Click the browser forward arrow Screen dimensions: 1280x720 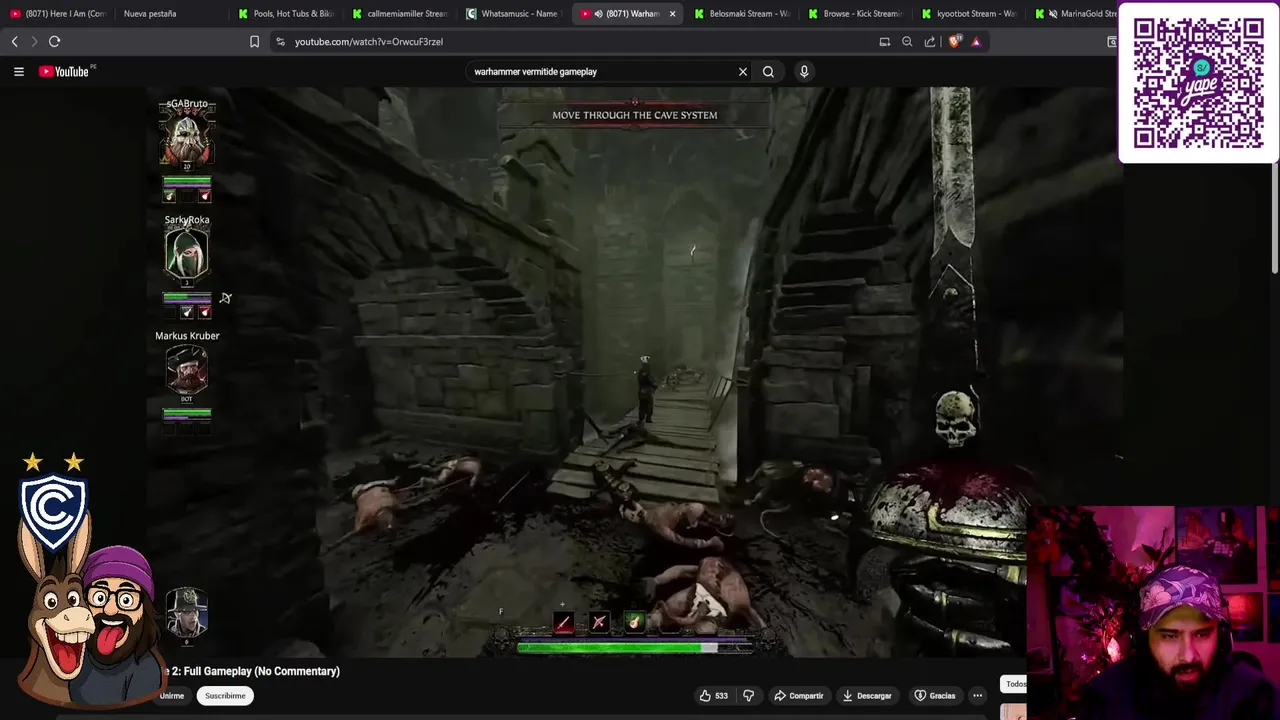[34, 41]
